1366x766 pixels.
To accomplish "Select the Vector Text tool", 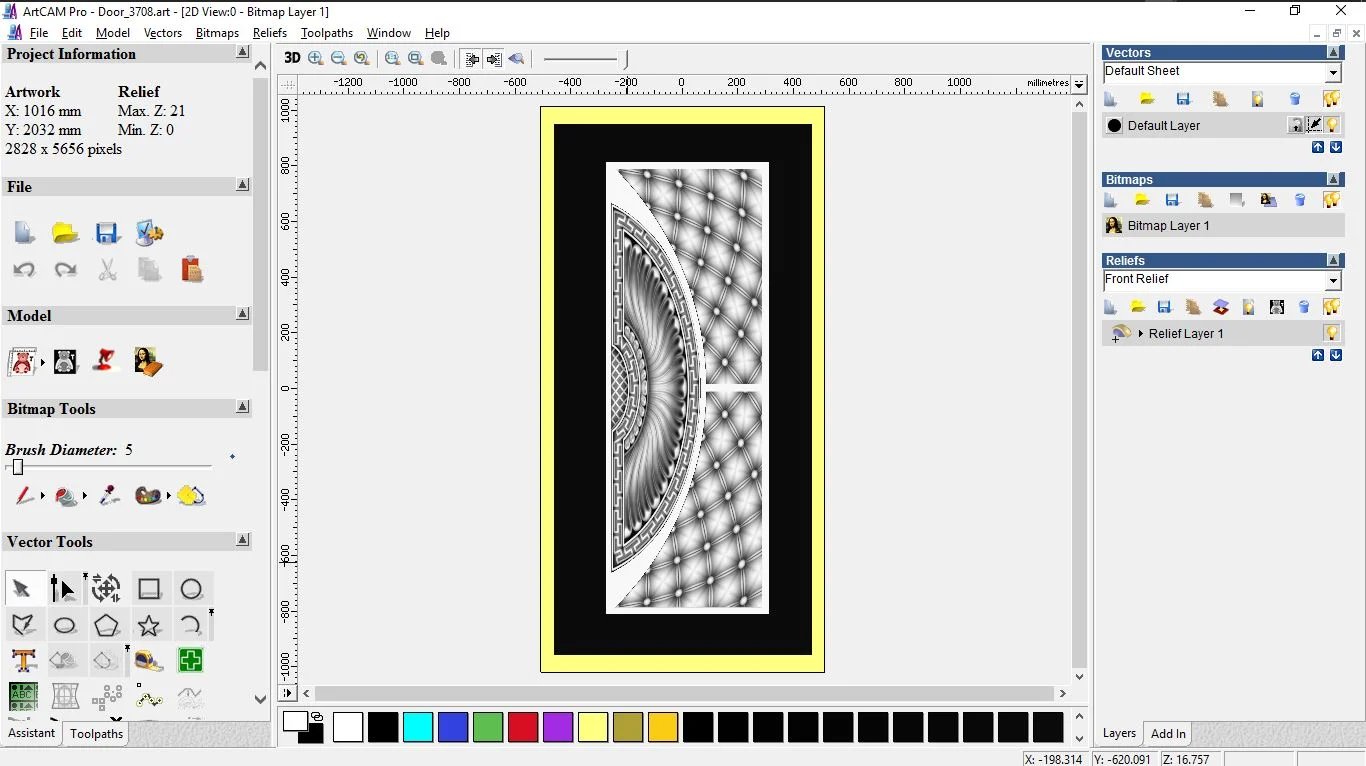I will click(x=24, y=660).
